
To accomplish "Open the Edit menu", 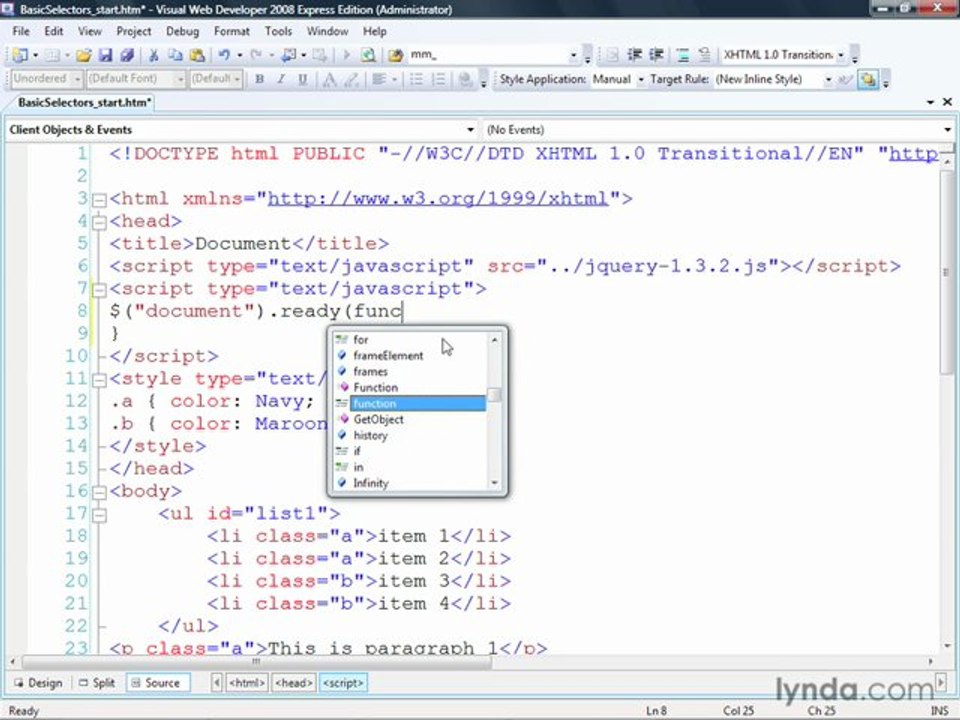I will [x=54, y=31].
